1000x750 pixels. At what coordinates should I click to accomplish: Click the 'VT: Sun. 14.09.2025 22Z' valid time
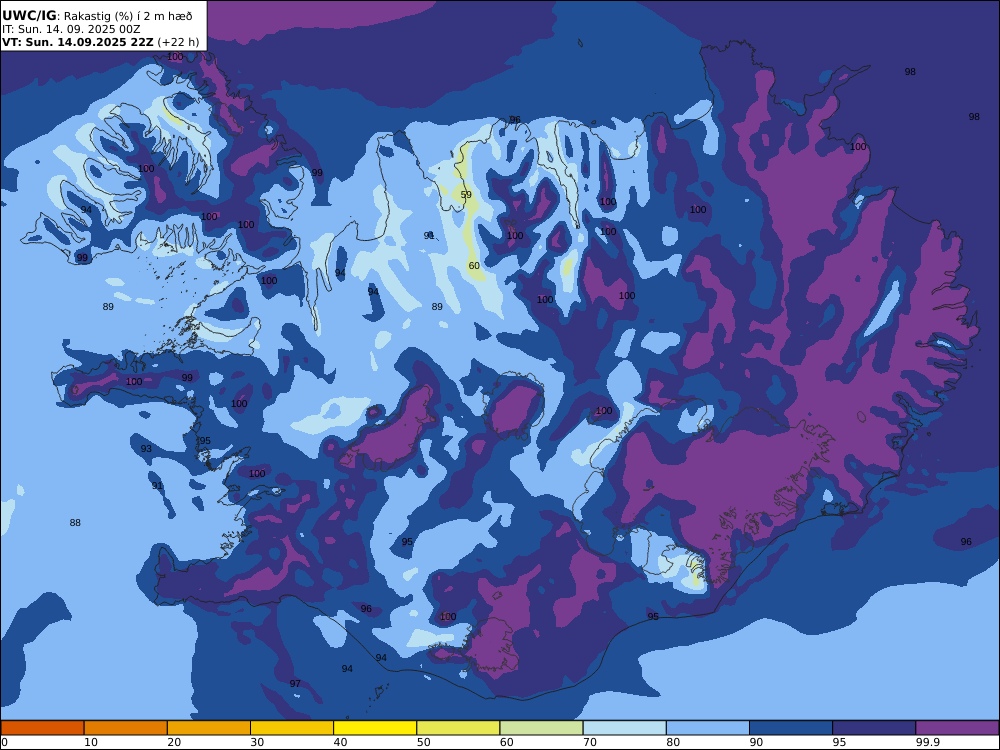click(78, 42)
